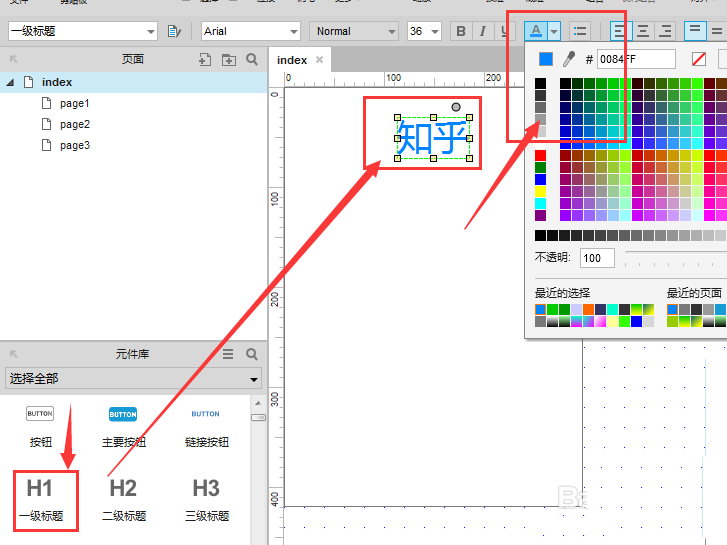Click the bullet list icon
The image size is (727, 545).
pos(580,31)
